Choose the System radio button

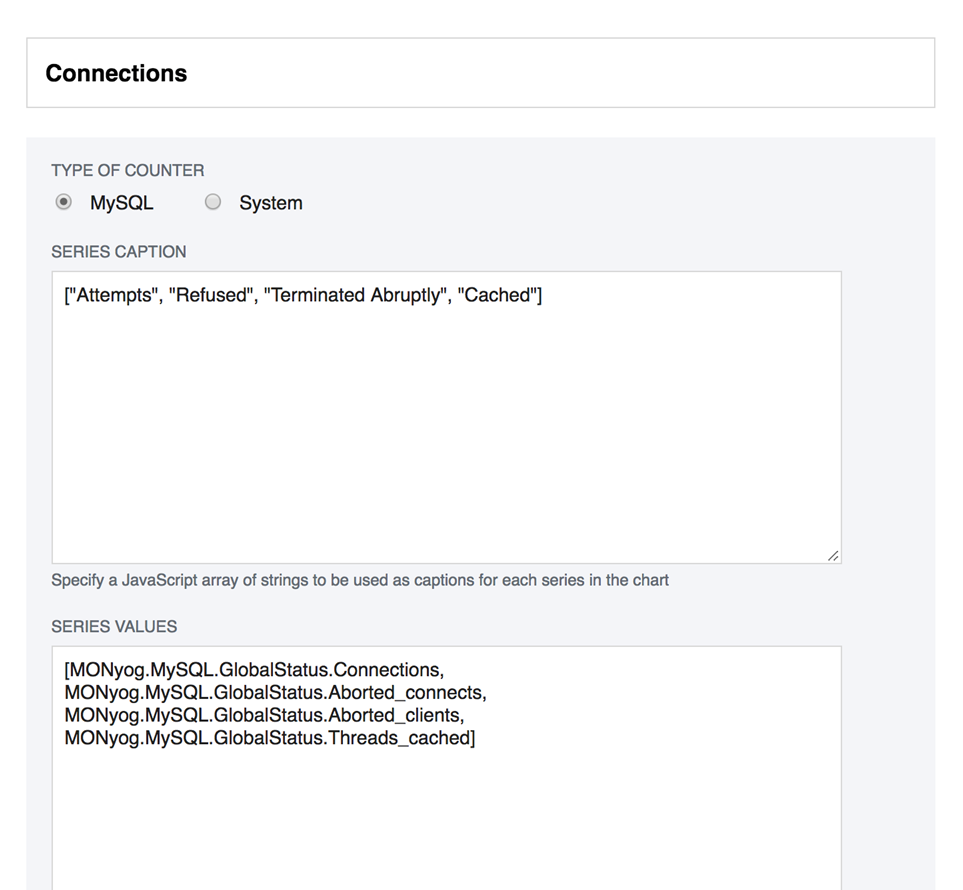coord(213,202)
